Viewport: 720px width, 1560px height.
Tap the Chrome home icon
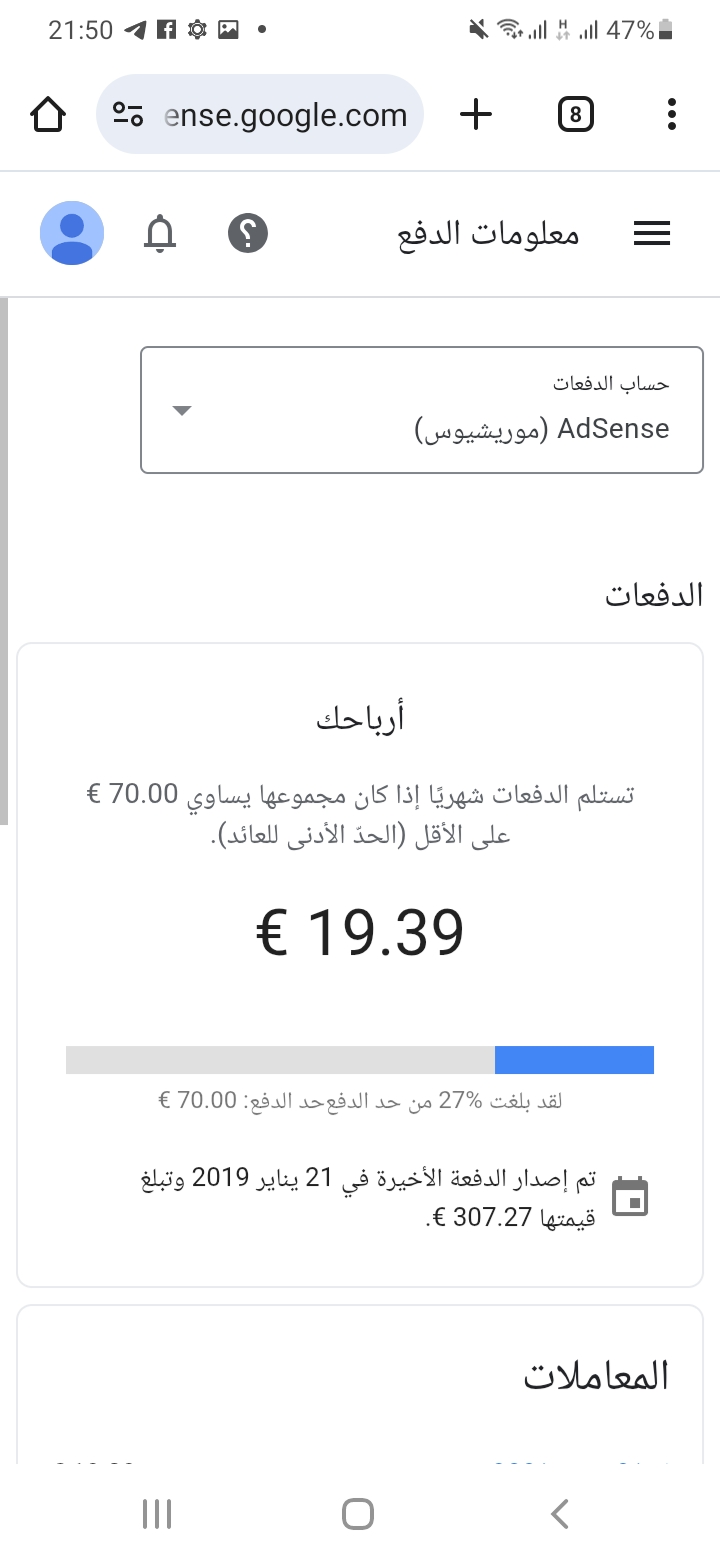[x=48, y=115]
